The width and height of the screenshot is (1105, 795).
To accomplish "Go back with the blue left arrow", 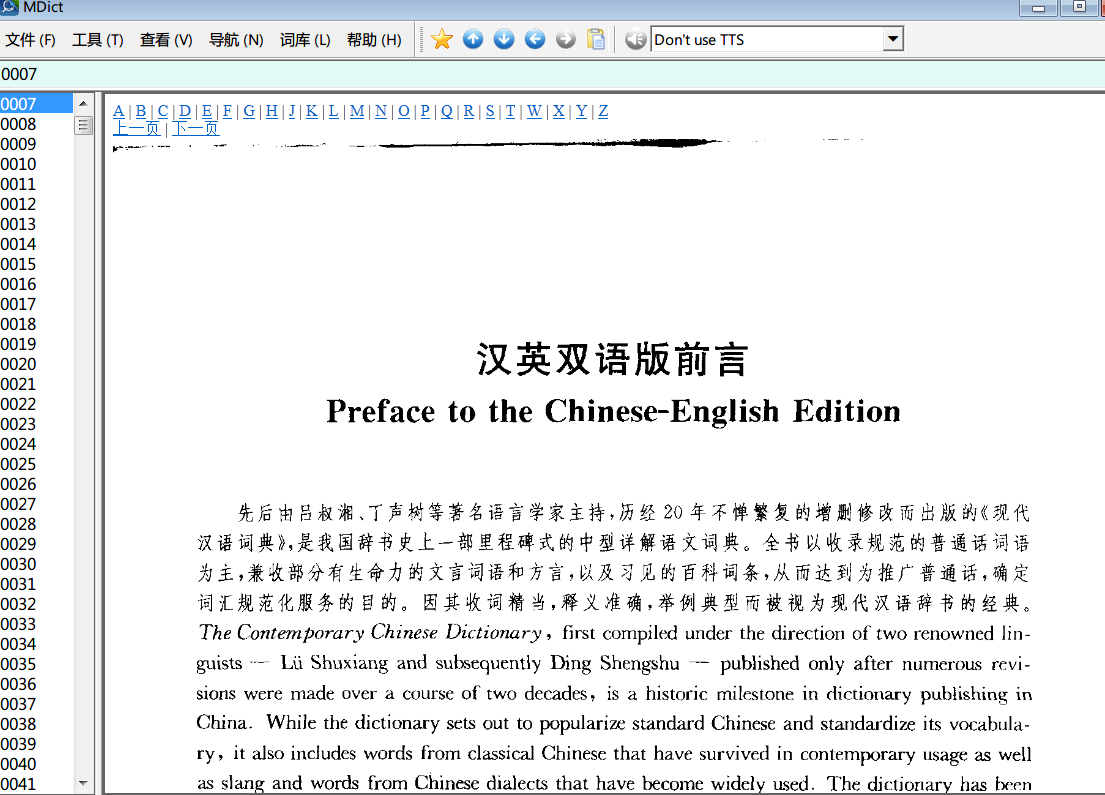I will (x=535, y=39).
